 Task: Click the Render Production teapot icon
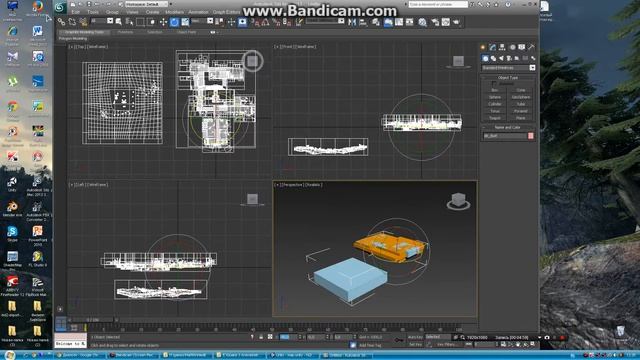coord(456,22)
